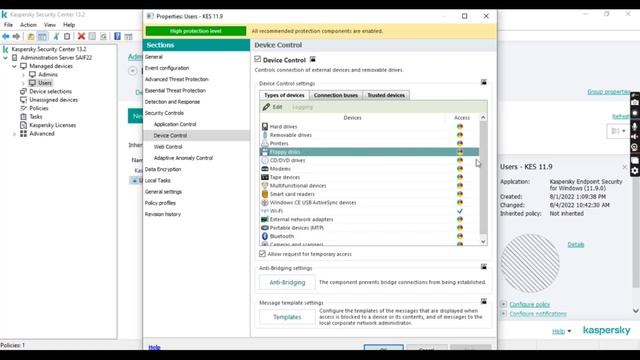Expand Configure policy section in right pane
Screen dimensions: 640x360
click(x=503, y=304)
